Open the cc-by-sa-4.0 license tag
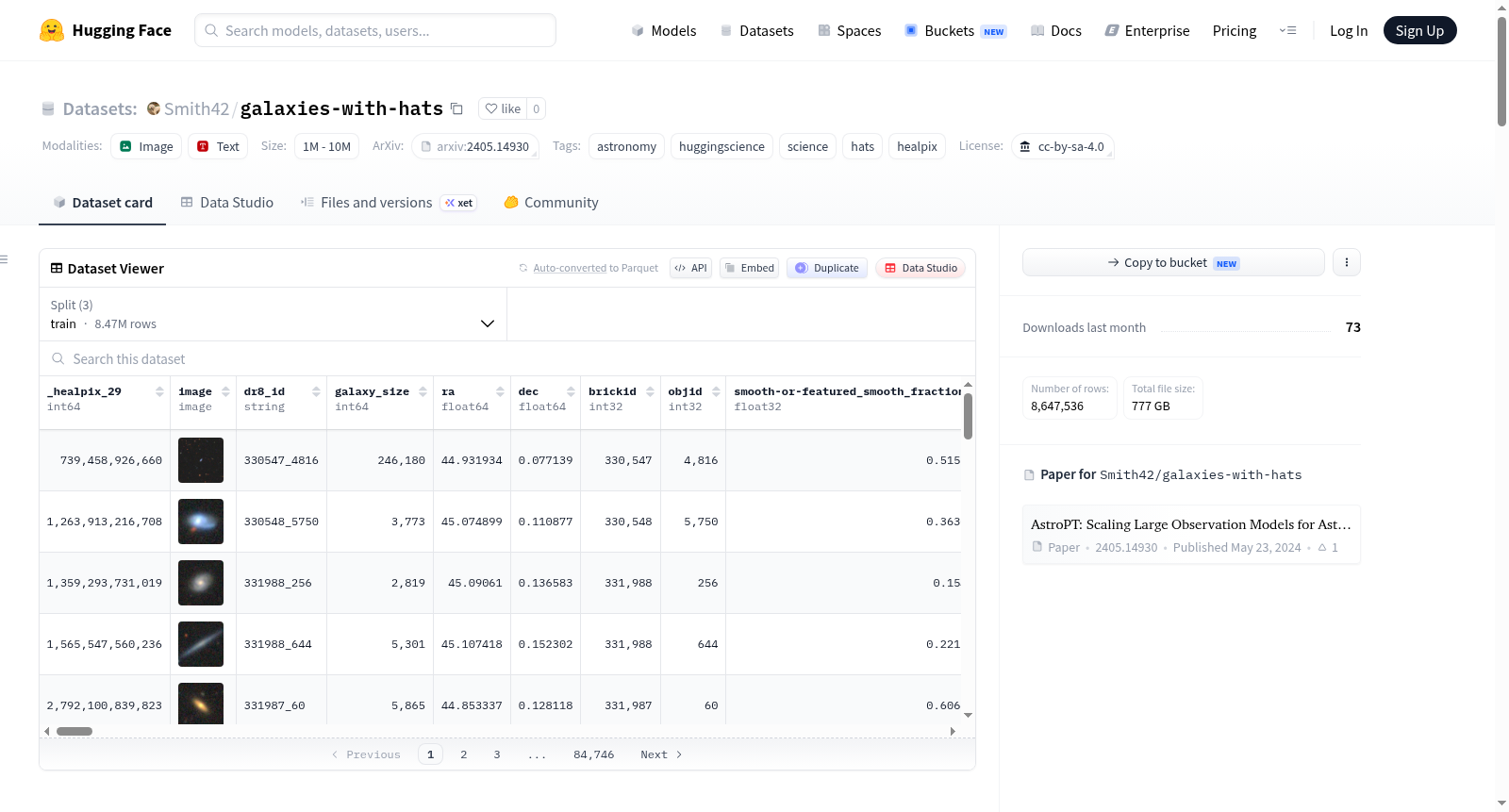 click(1062, 146)
